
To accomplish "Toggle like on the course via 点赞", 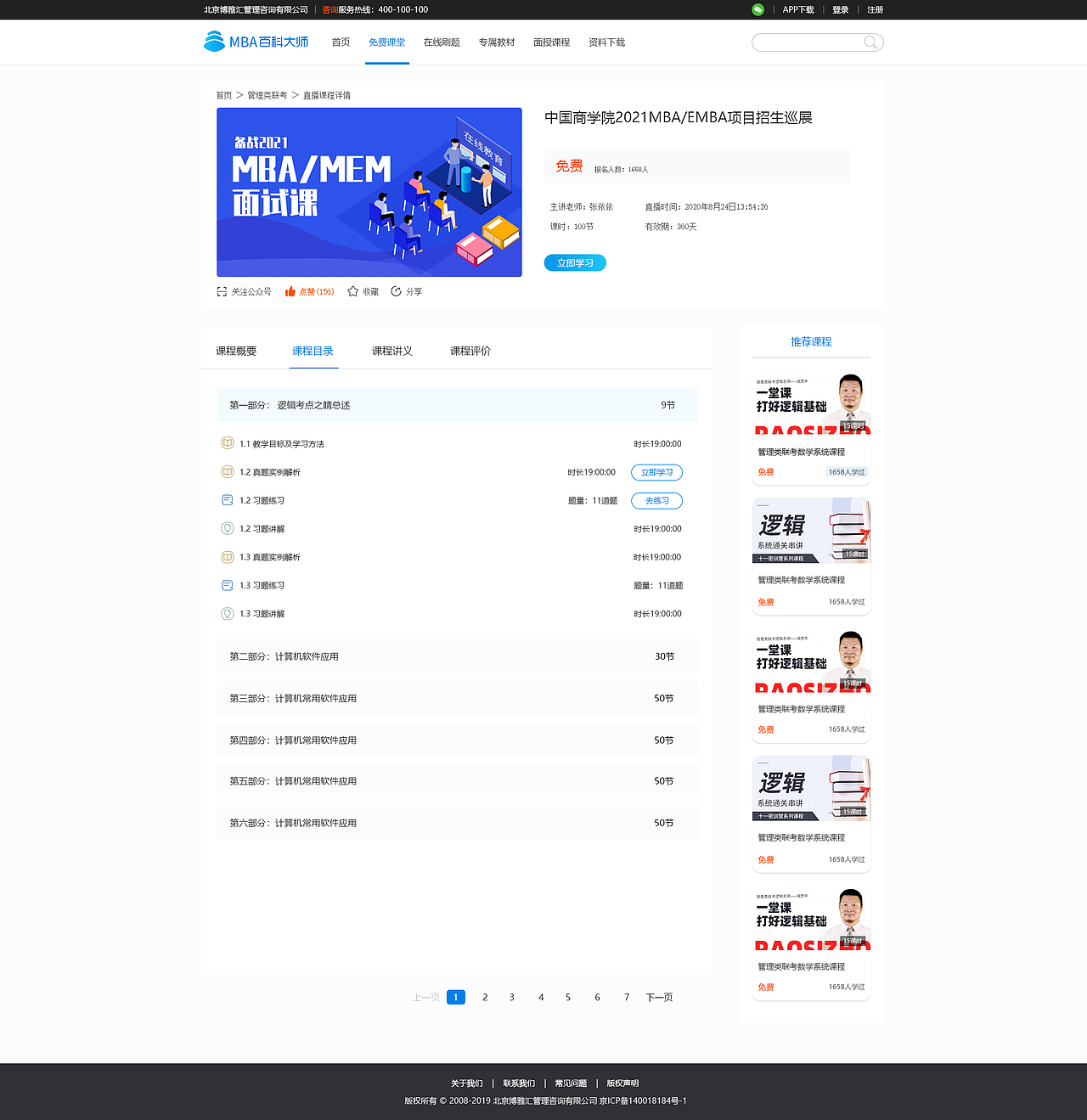I will pyautogui.click(x=309, y=291).
